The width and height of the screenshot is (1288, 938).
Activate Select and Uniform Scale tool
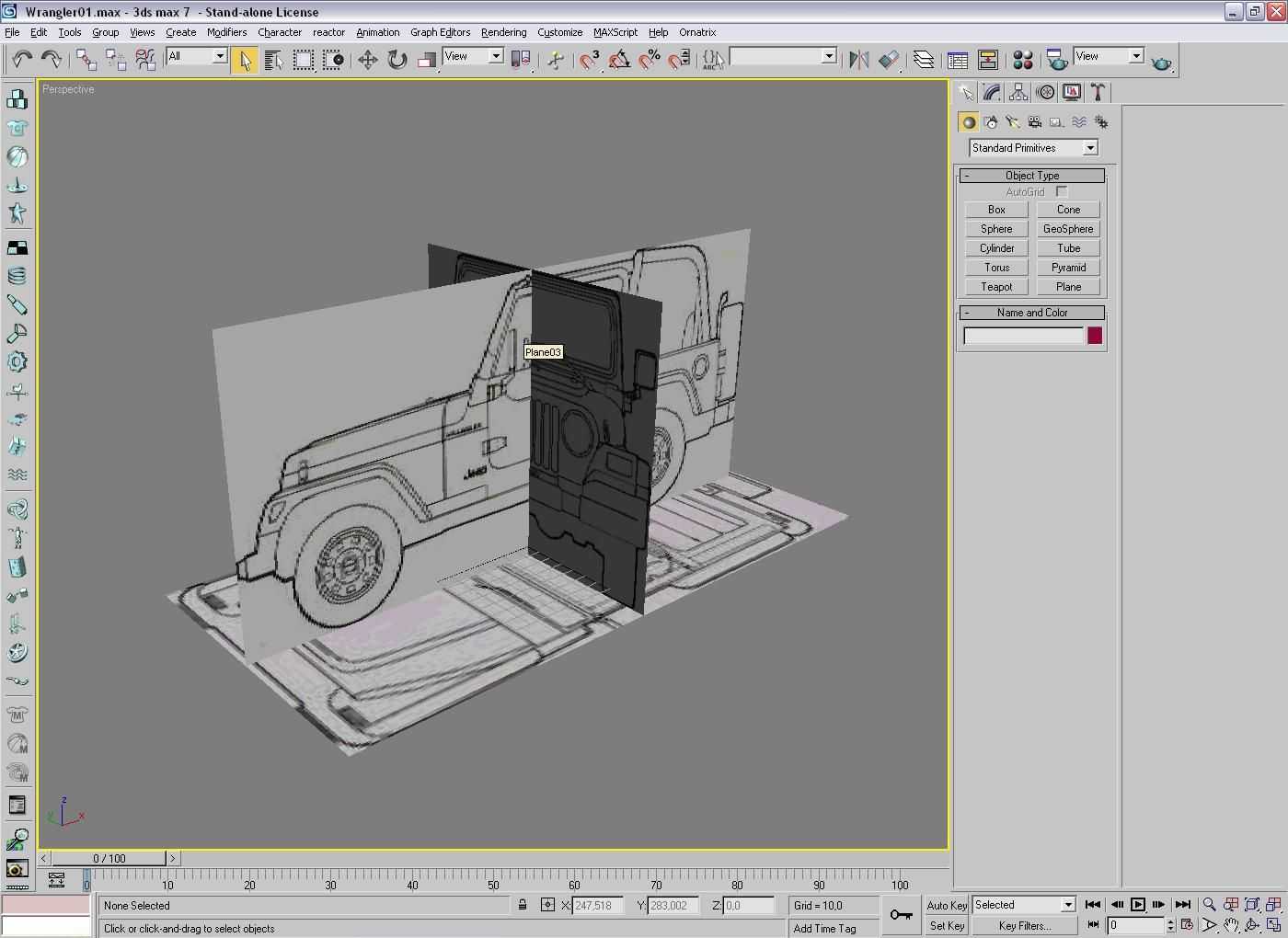coord(426,60)
